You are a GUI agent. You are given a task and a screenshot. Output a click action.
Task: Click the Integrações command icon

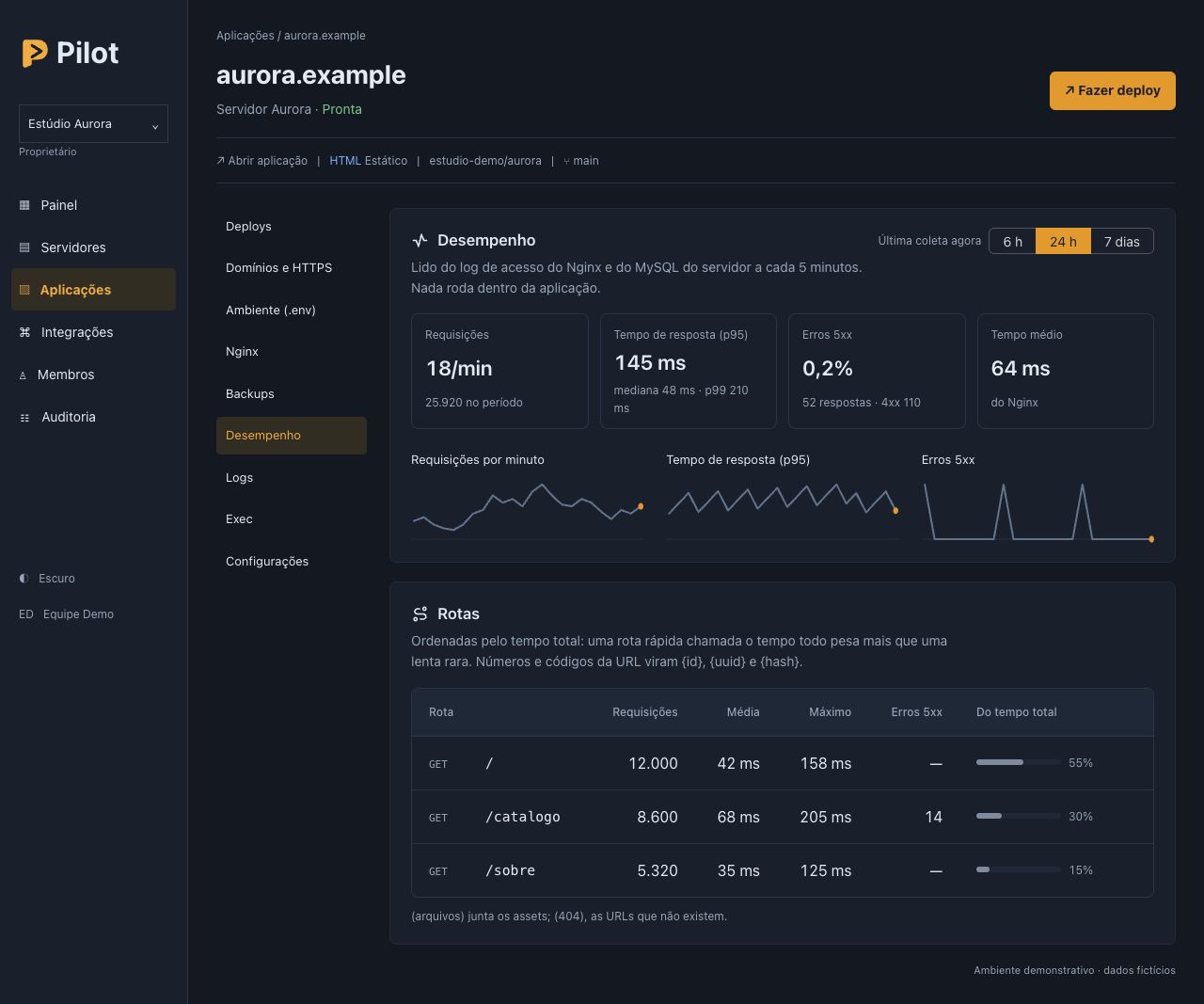point(24,332)
